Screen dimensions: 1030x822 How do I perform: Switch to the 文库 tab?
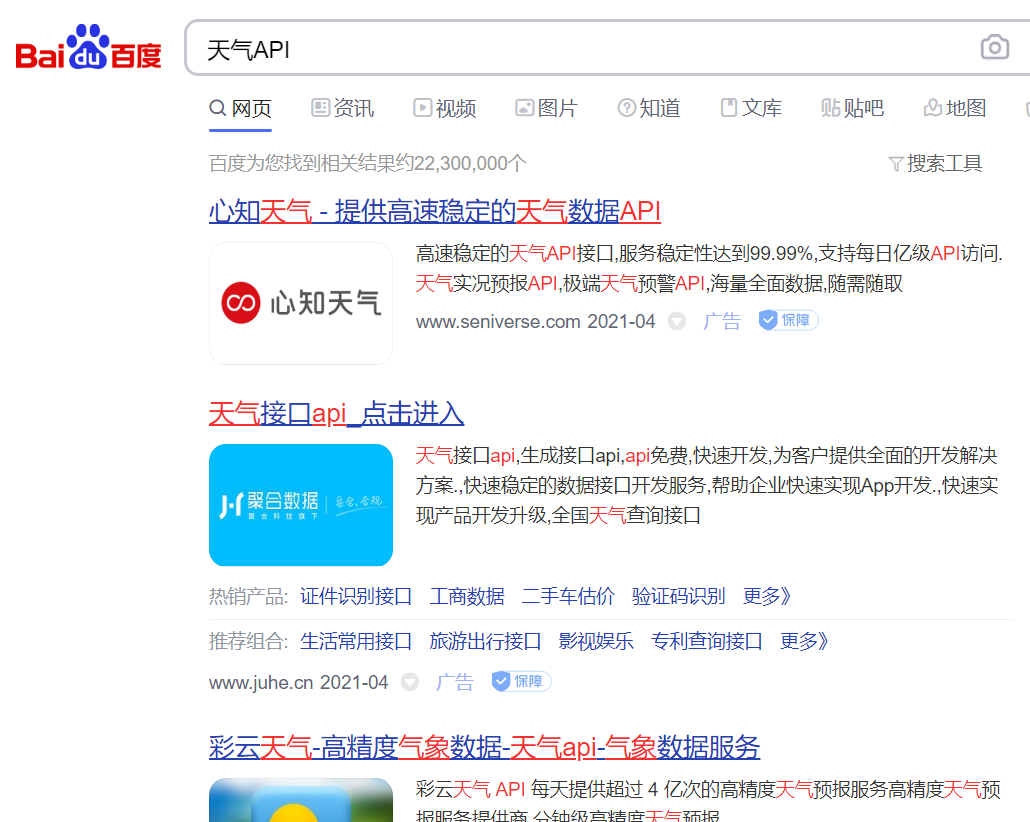click(x=751, y=108)
